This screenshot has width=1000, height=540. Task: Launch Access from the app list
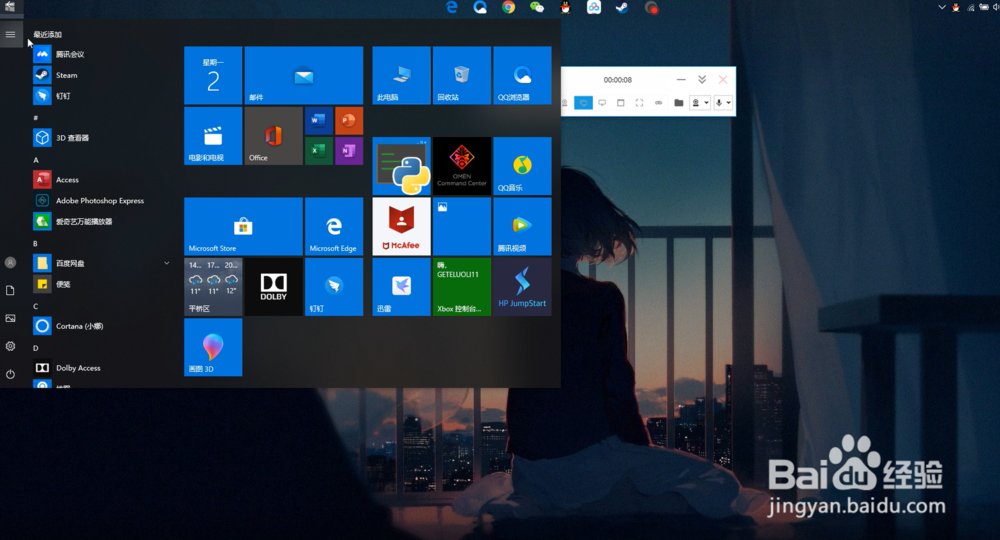102,180
